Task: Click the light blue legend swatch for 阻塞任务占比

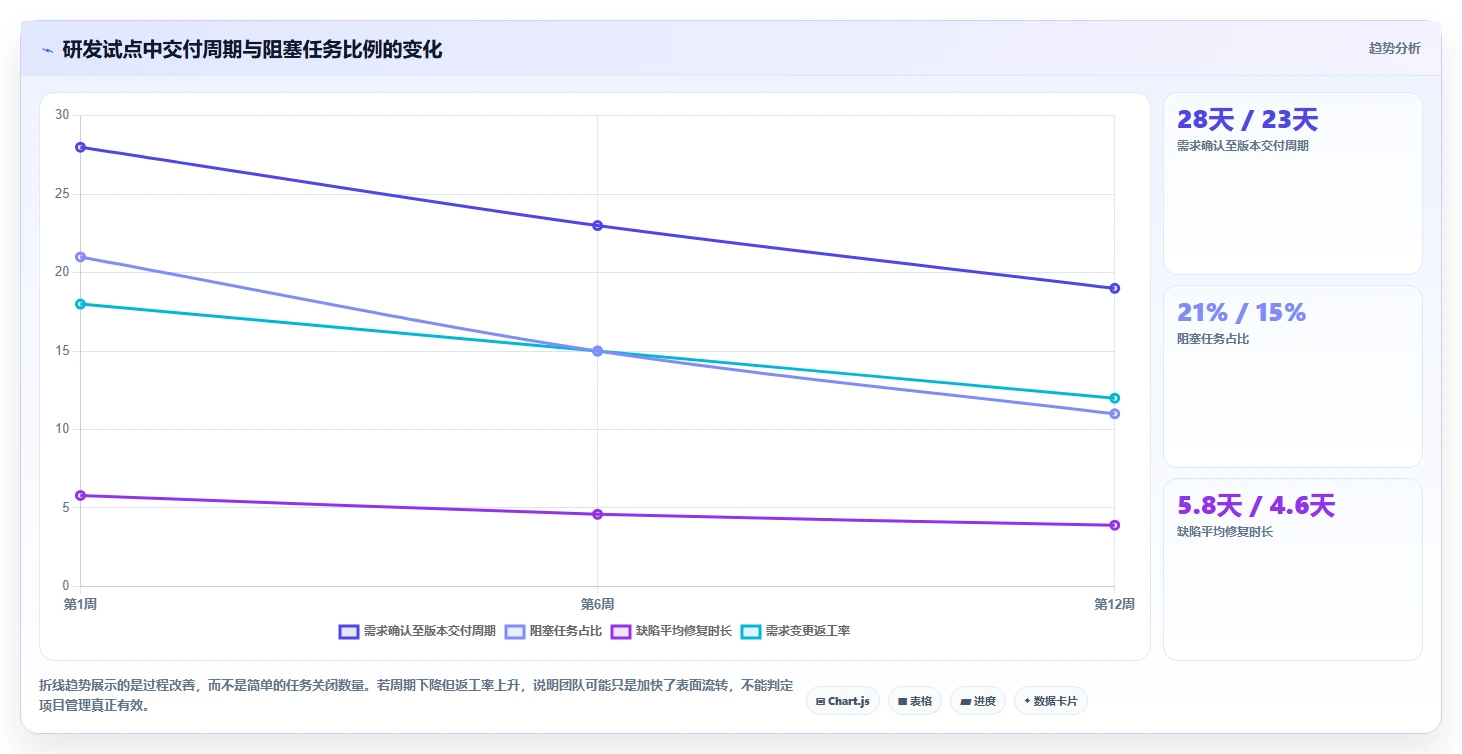Action: click(515, 631)
